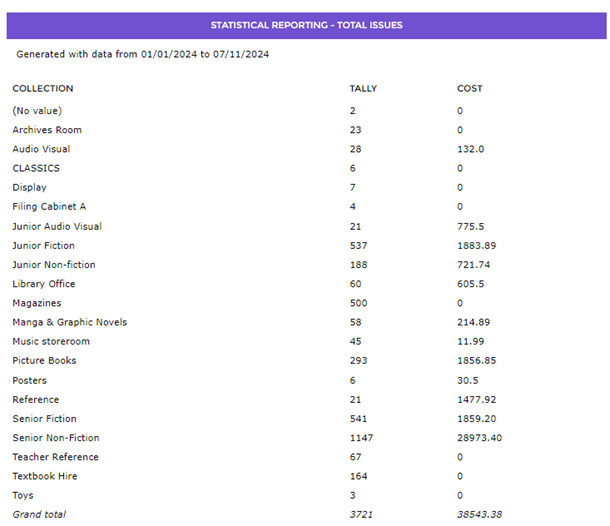610x526 pixels.
Task: Click Library Office cost 605.5
Action: 471,284
